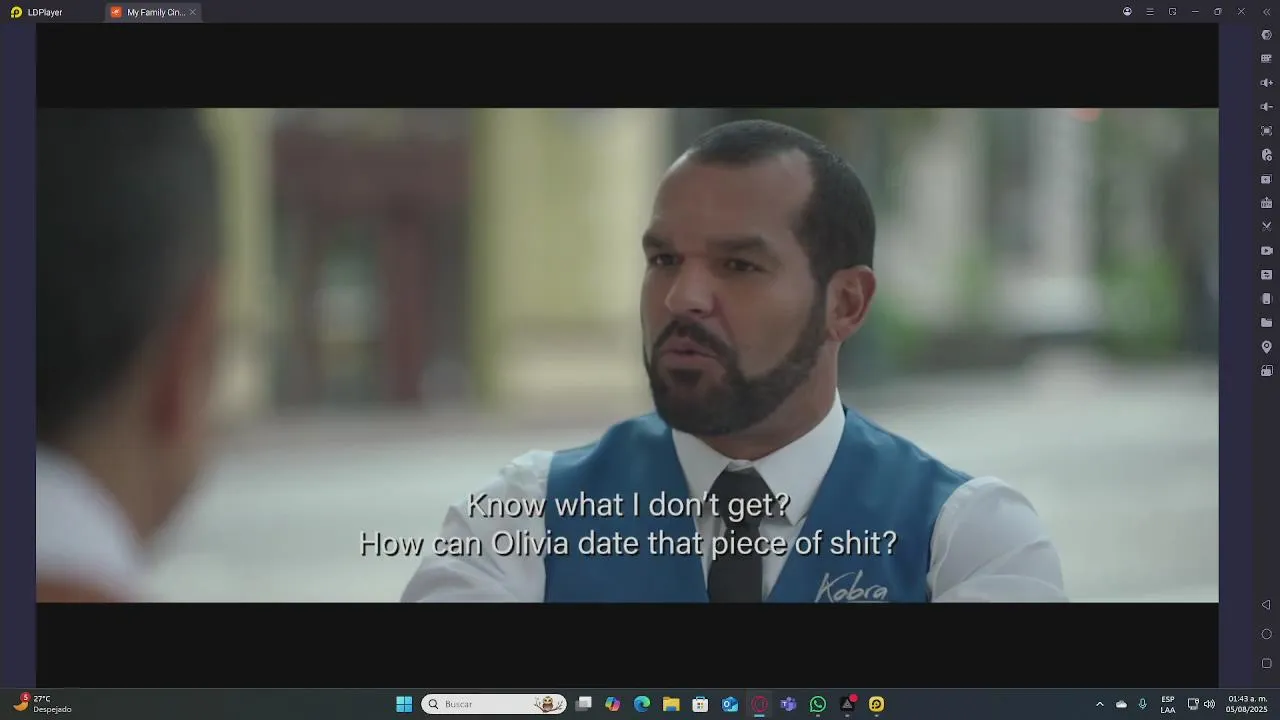Click the Buscar taskbar search box
Viewport: 1280px width, 720px height.
(494, 704)
